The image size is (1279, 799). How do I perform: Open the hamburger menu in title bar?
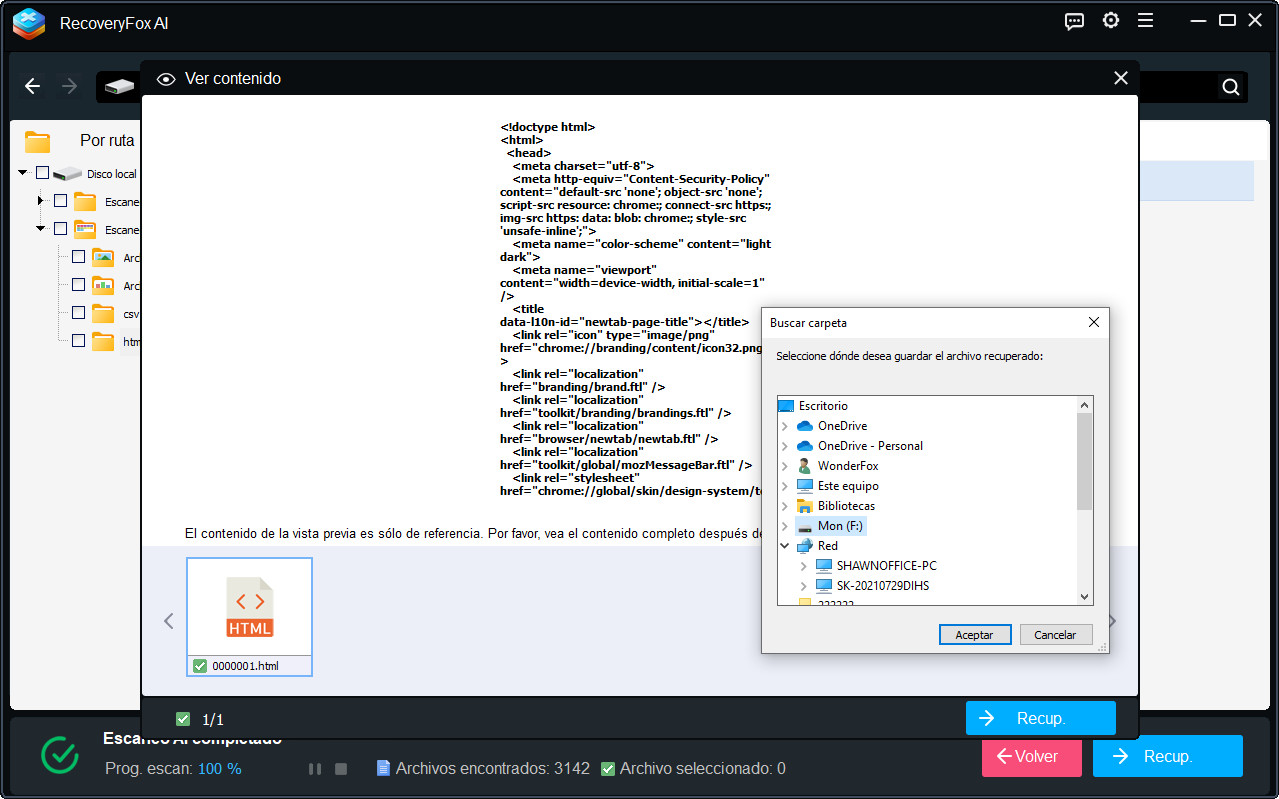1145,21
